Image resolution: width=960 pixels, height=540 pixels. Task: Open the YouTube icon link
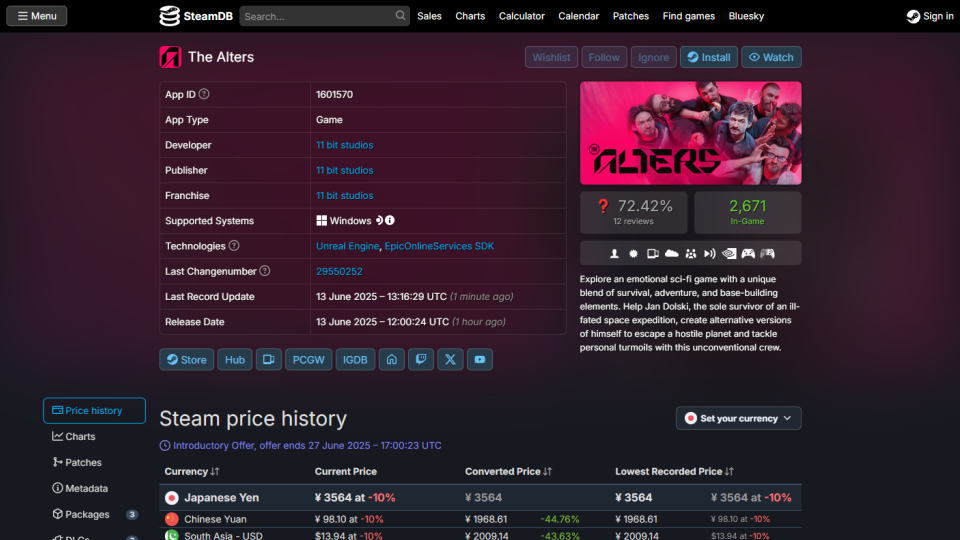point(480,359)
